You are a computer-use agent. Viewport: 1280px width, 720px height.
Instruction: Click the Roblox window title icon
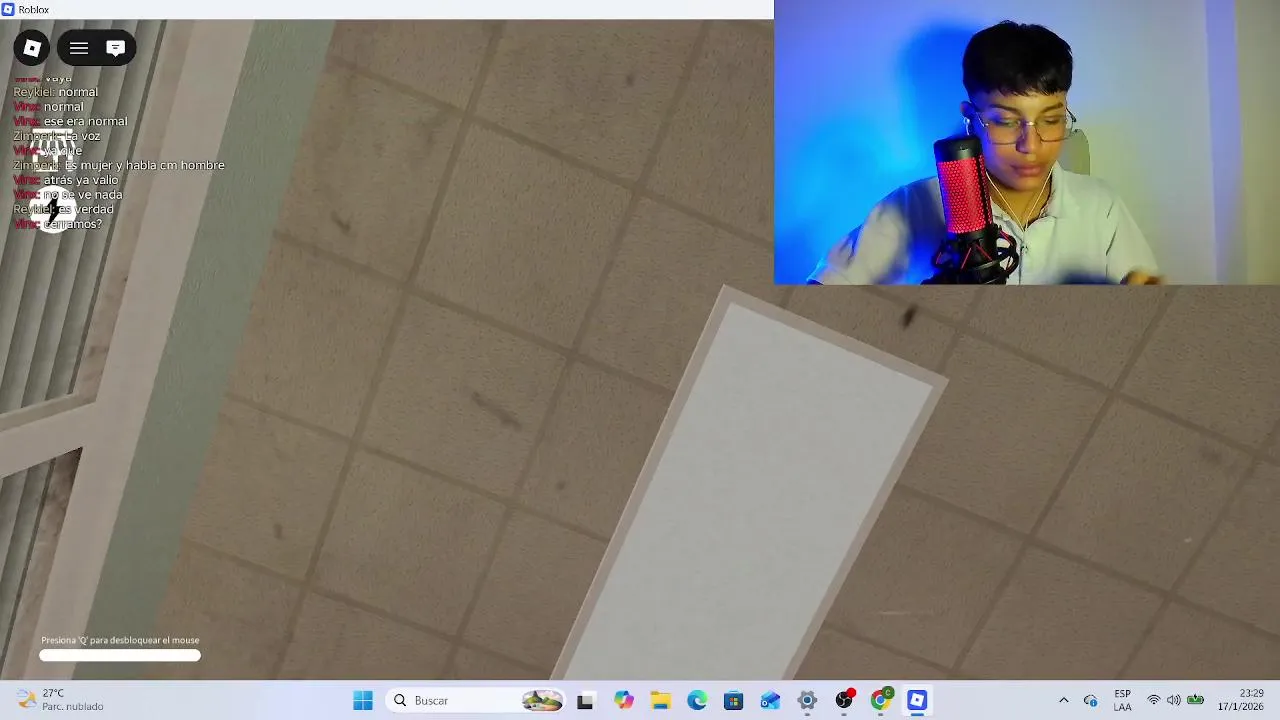coord(8,9)
